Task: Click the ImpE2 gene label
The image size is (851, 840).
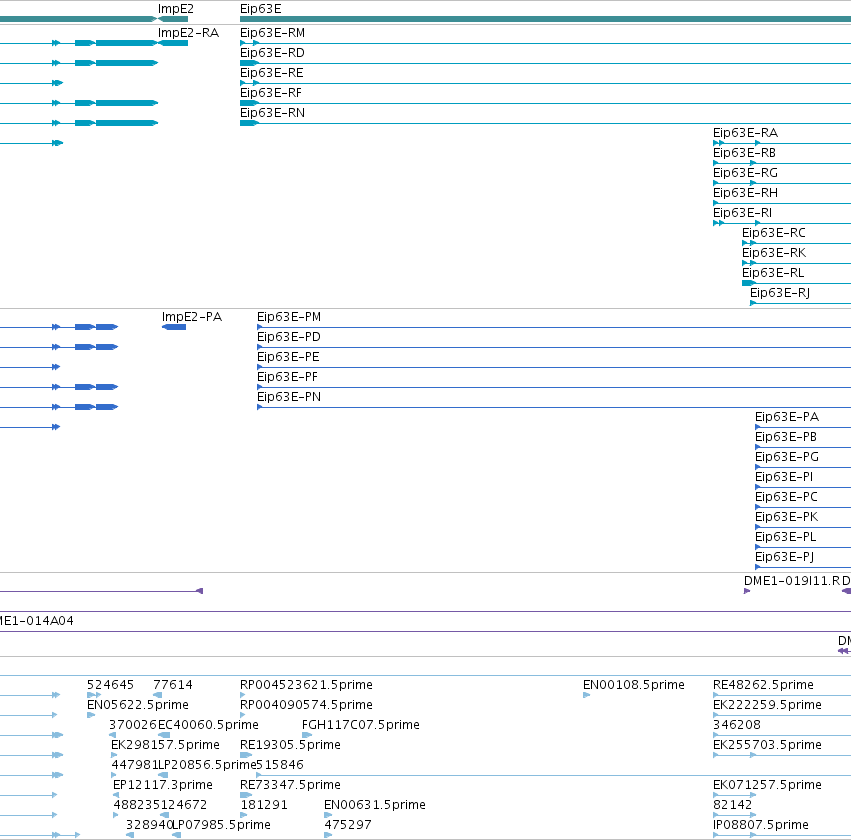Action: coord(175,9)
